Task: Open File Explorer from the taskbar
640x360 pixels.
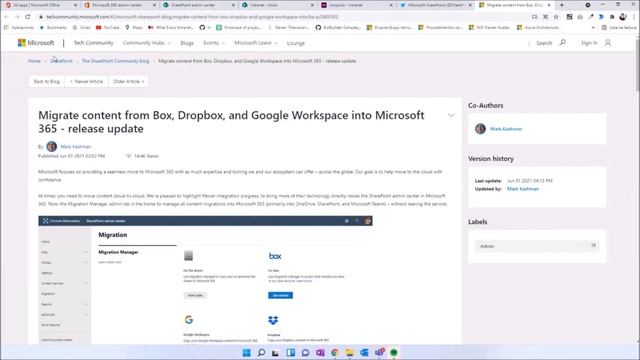Action: tap(349, 353)
